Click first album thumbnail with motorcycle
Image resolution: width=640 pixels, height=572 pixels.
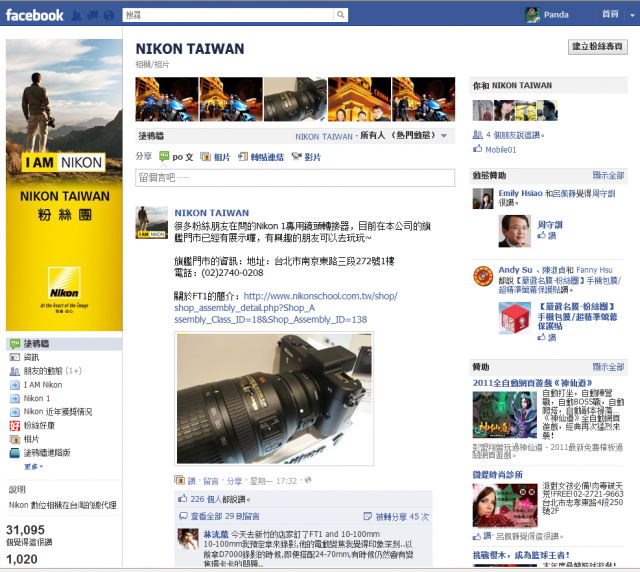[x=167, y=99]
